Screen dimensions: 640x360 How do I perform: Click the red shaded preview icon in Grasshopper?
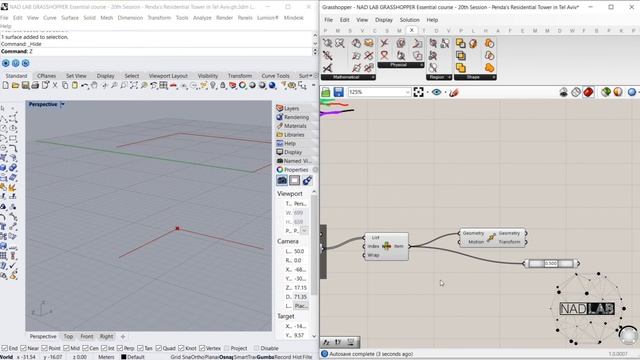(x=588, y=92)
